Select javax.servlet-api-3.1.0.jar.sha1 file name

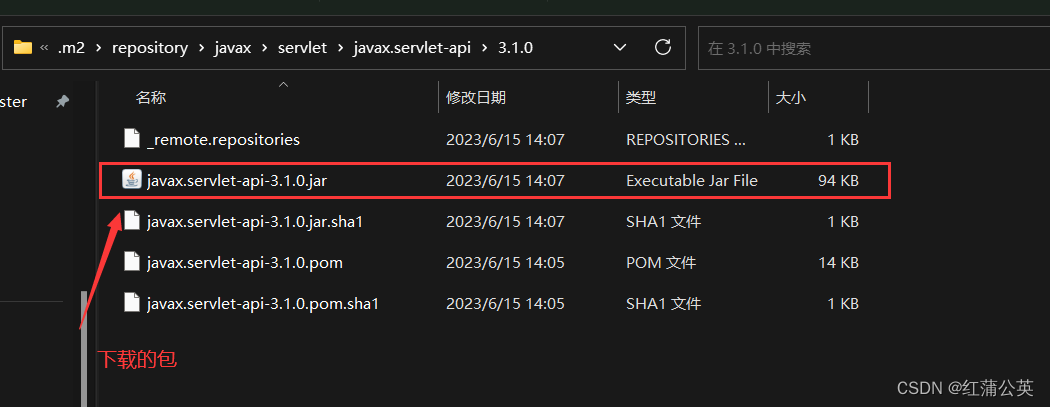[254, 222]
